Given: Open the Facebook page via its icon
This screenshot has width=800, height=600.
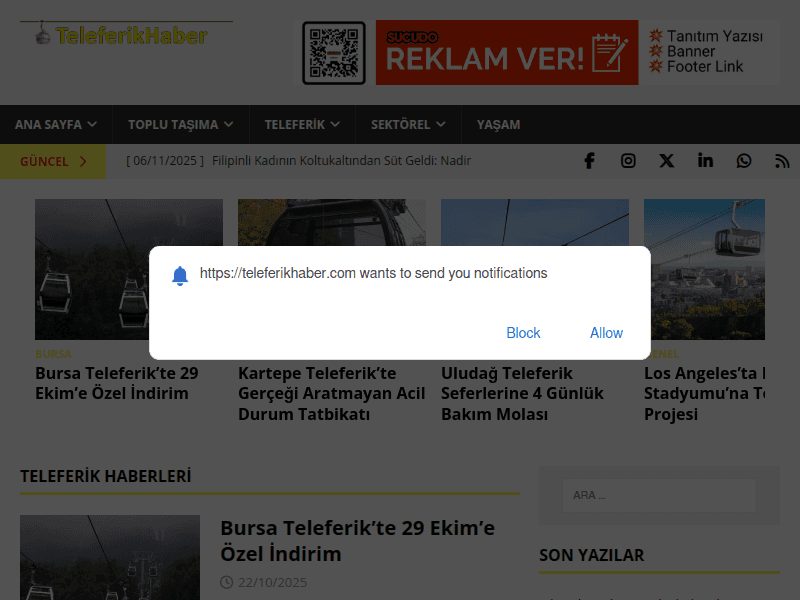Looking at the screenshot, I should tap(589, 160).
